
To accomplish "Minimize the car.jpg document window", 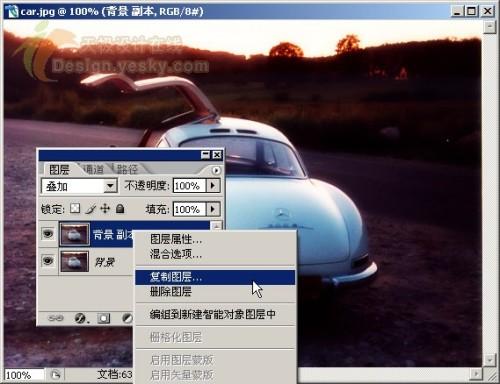I will pyautogui.click(x=457, y=12).
